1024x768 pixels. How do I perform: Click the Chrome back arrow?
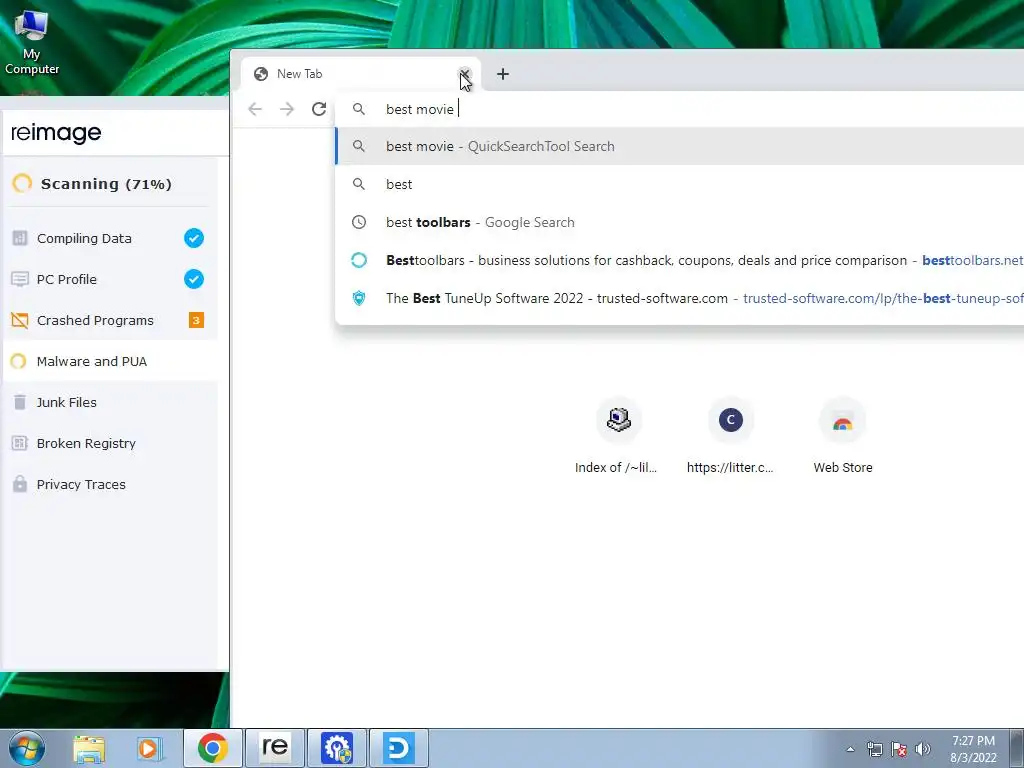tap(255, 109)
